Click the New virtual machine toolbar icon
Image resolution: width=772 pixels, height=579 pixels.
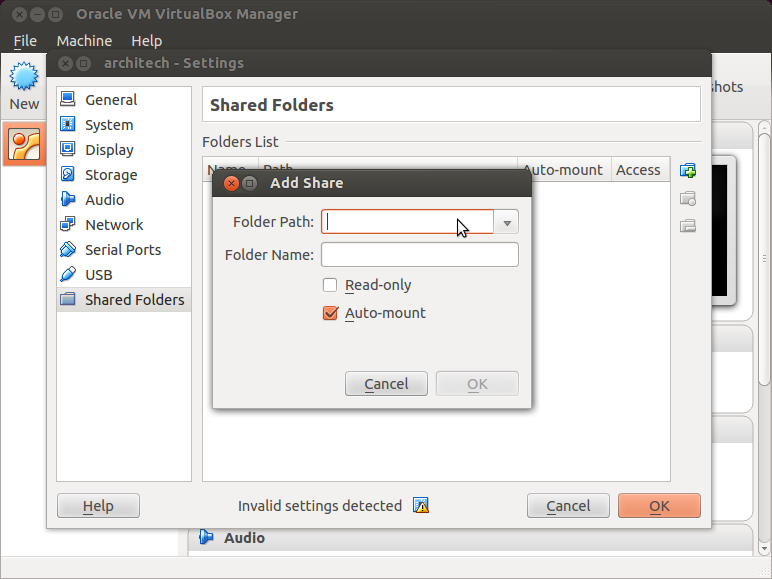coord(24,76)
